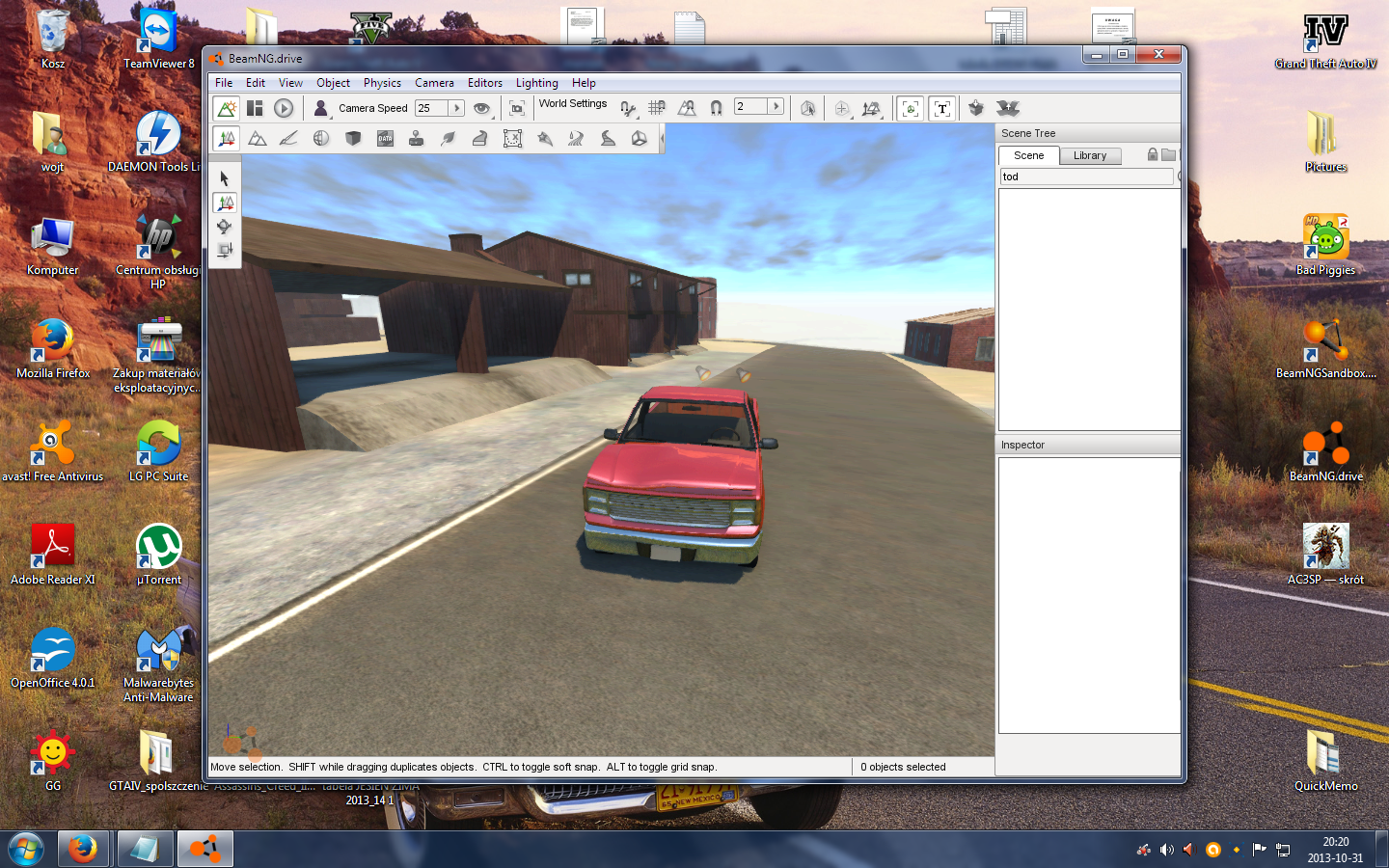
Task: Click the Camera Speed value field
Action: 432,108
